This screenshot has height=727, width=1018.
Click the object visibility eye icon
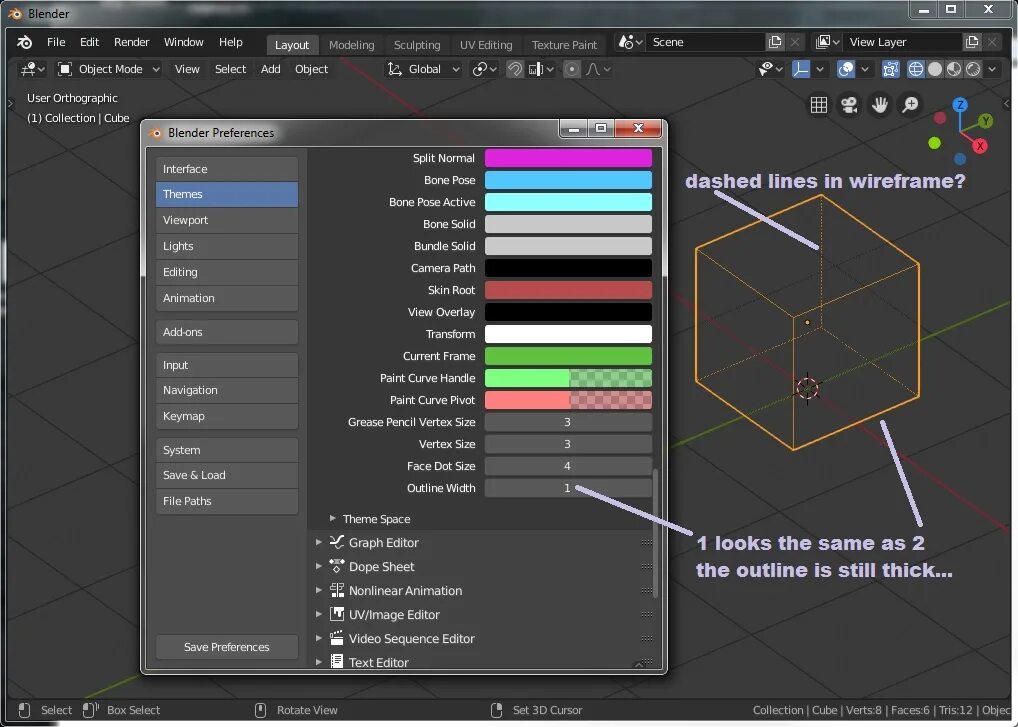point(771,69)
